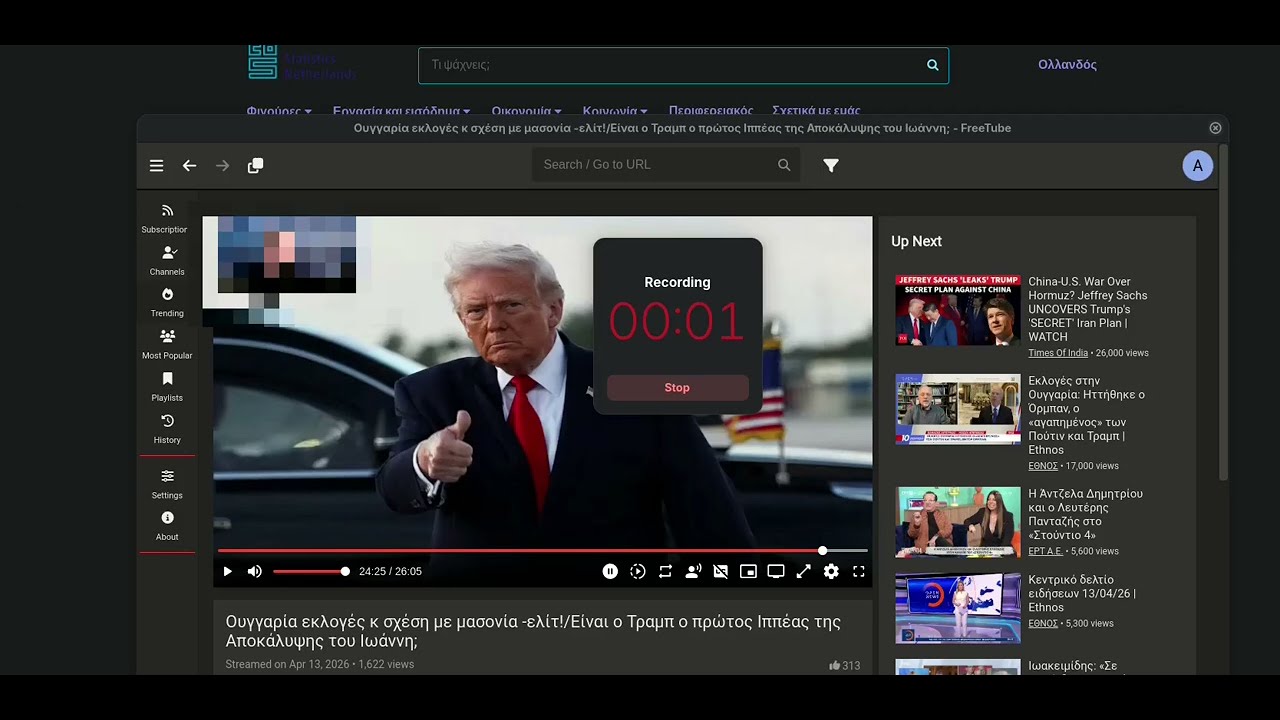The image size is (1280, 720).
Task: Open Playlists in the sidebar
Action: tap(167, 386)
